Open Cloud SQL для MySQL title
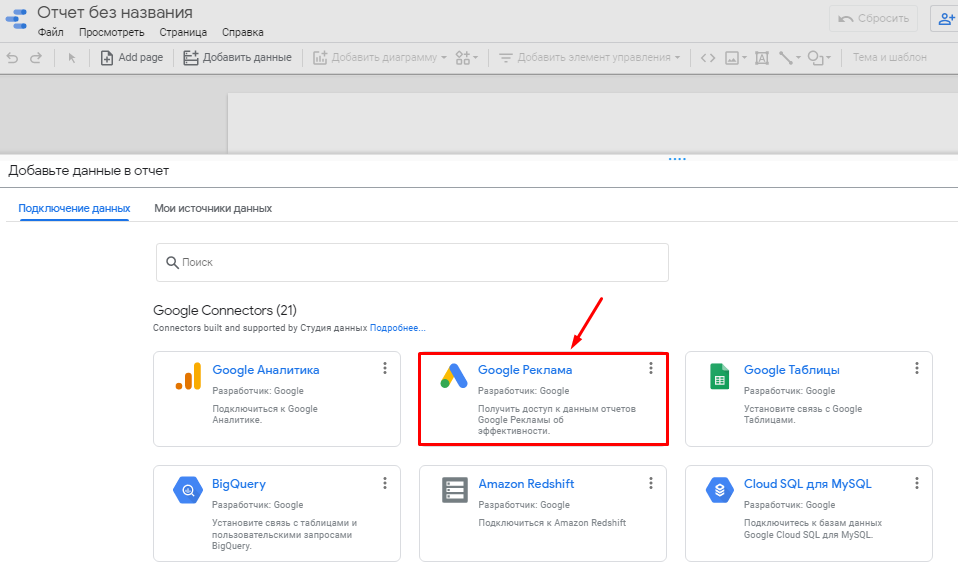Screen dimensions: 958x570 click(x=807, y=484)
